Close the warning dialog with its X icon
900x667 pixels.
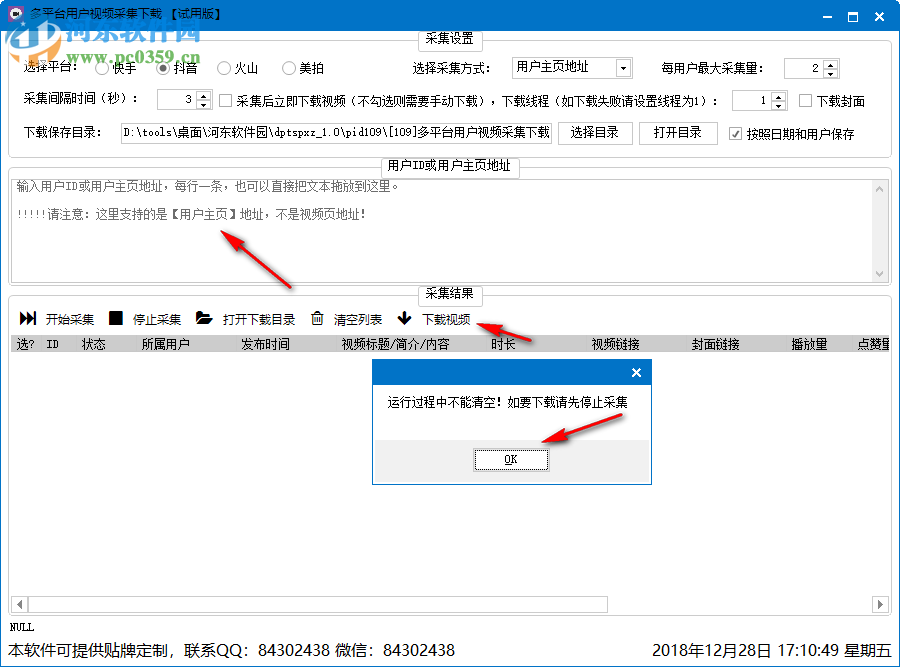tap(637, 372)
